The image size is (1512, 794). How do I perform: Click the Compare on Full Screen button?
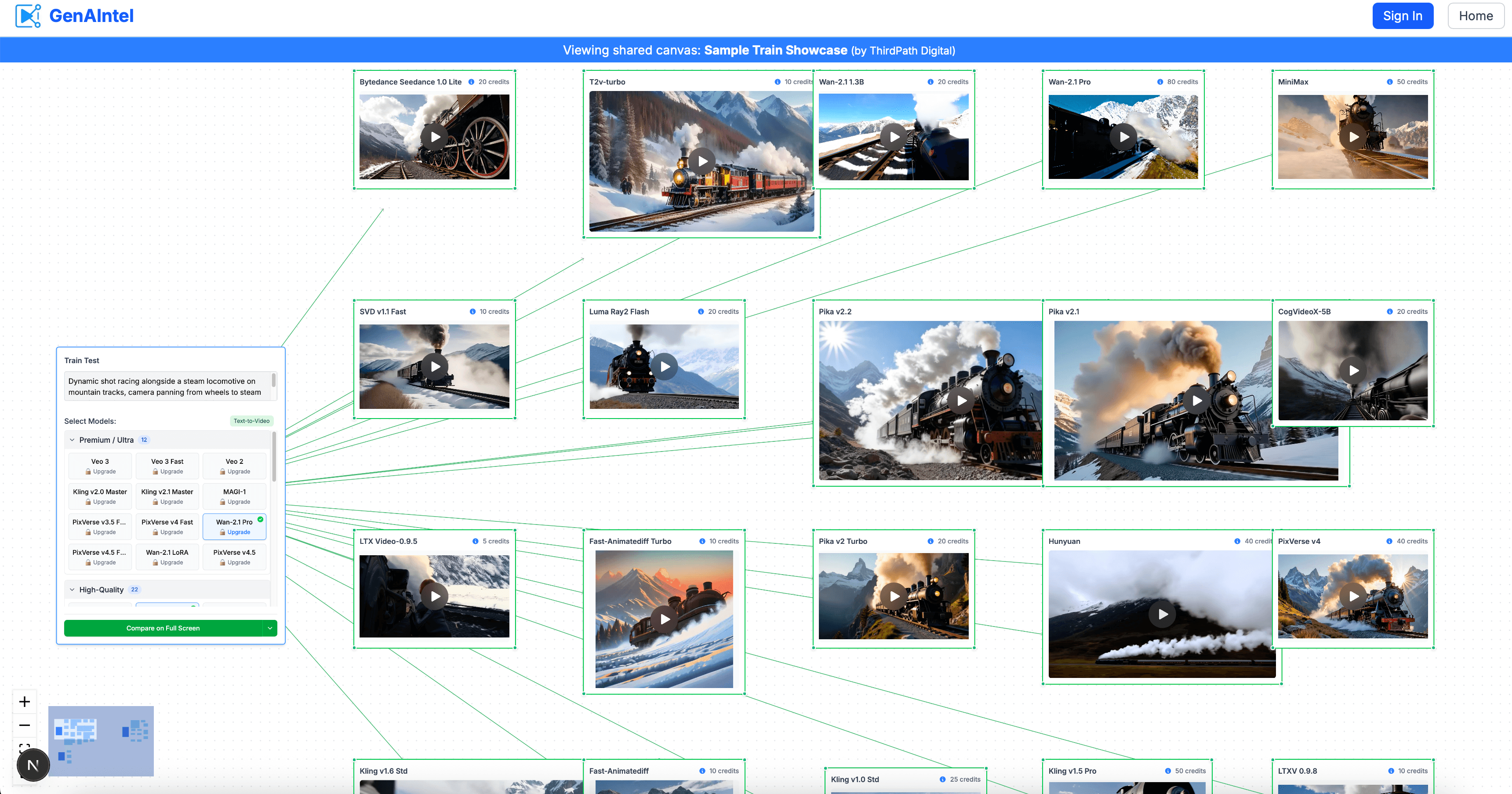click(x=163, y=628)
